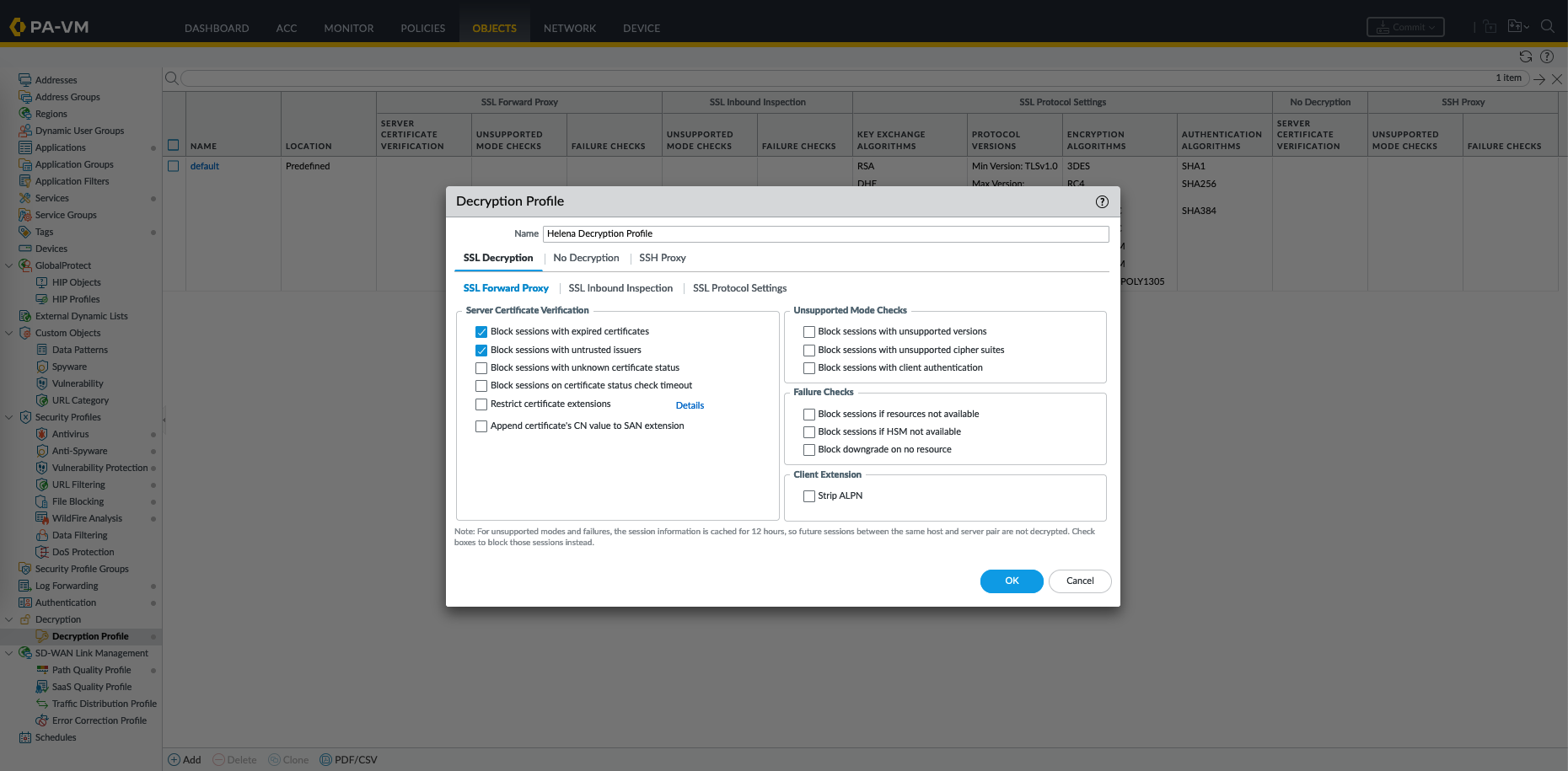Select the Addresses icon in sidebar
The width and height of the screenshot is (1568, 771).
25,80
